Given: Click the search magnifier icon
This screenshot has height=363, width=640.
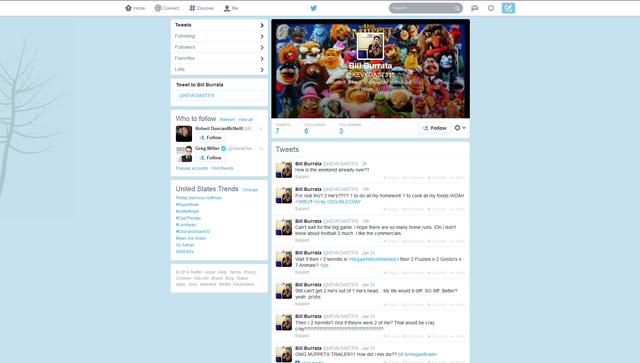Looking at the screenshot, I should (x=457, y=8).
